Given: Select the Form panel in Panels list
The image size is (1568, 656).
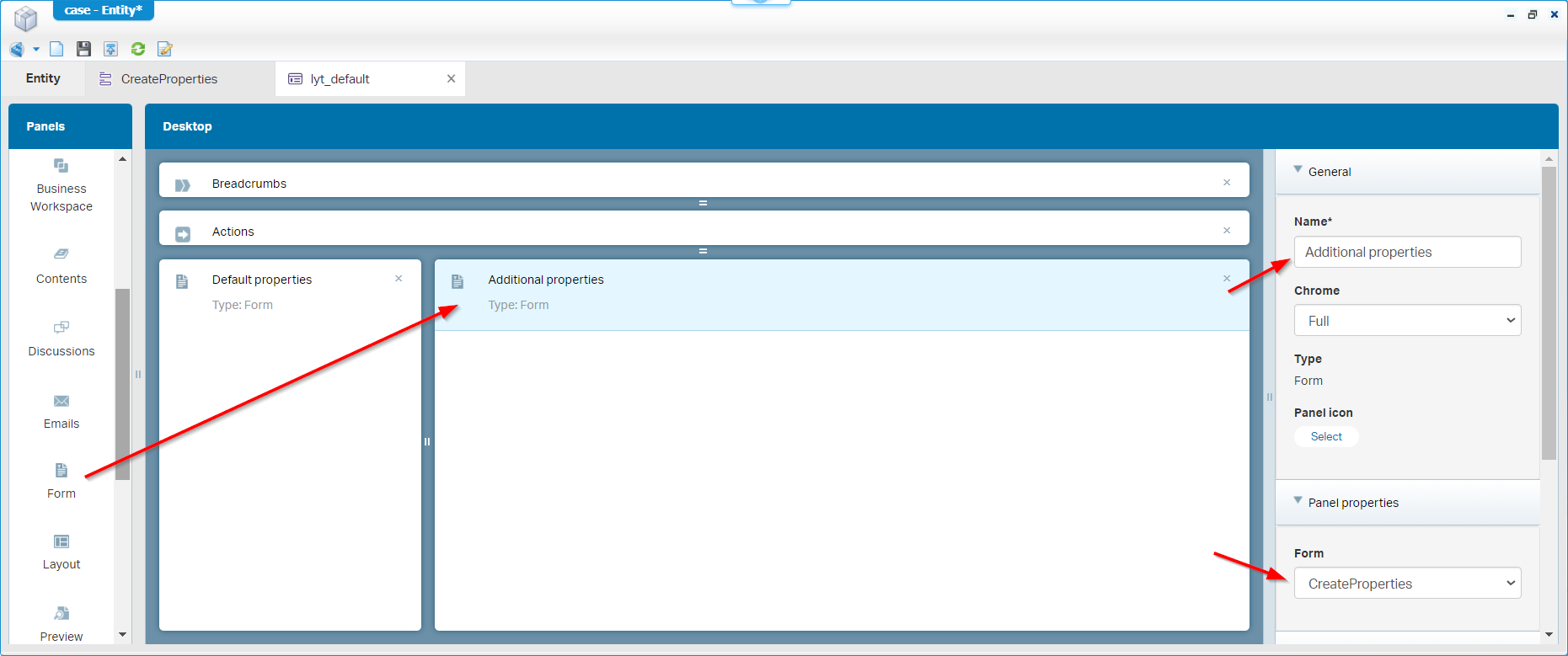Looking at the screenshot, I should [61, 480].
